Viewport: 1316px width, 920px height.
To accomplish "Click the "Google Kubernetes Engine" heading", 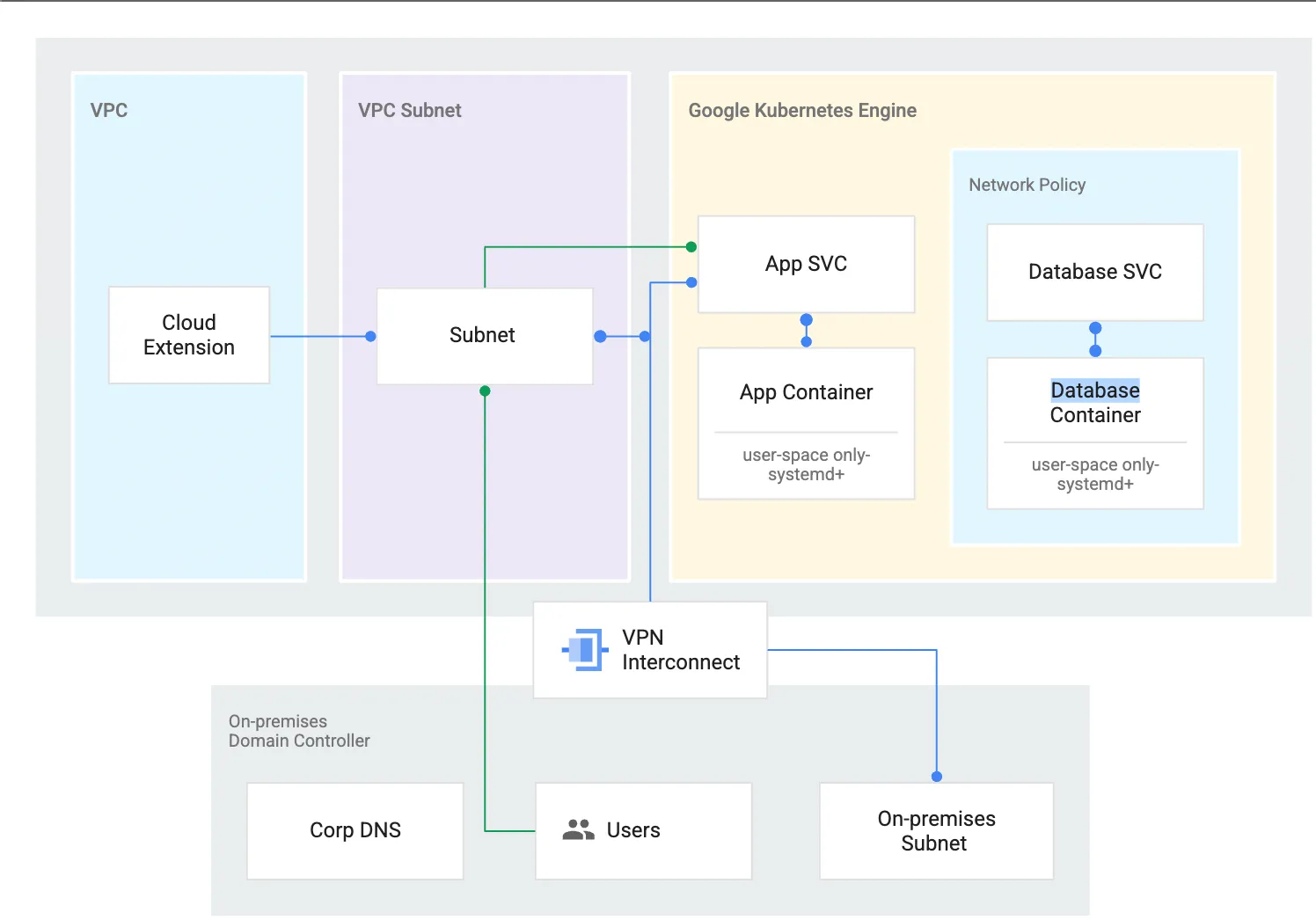I will pyautogui.click(x=802, y=111).
